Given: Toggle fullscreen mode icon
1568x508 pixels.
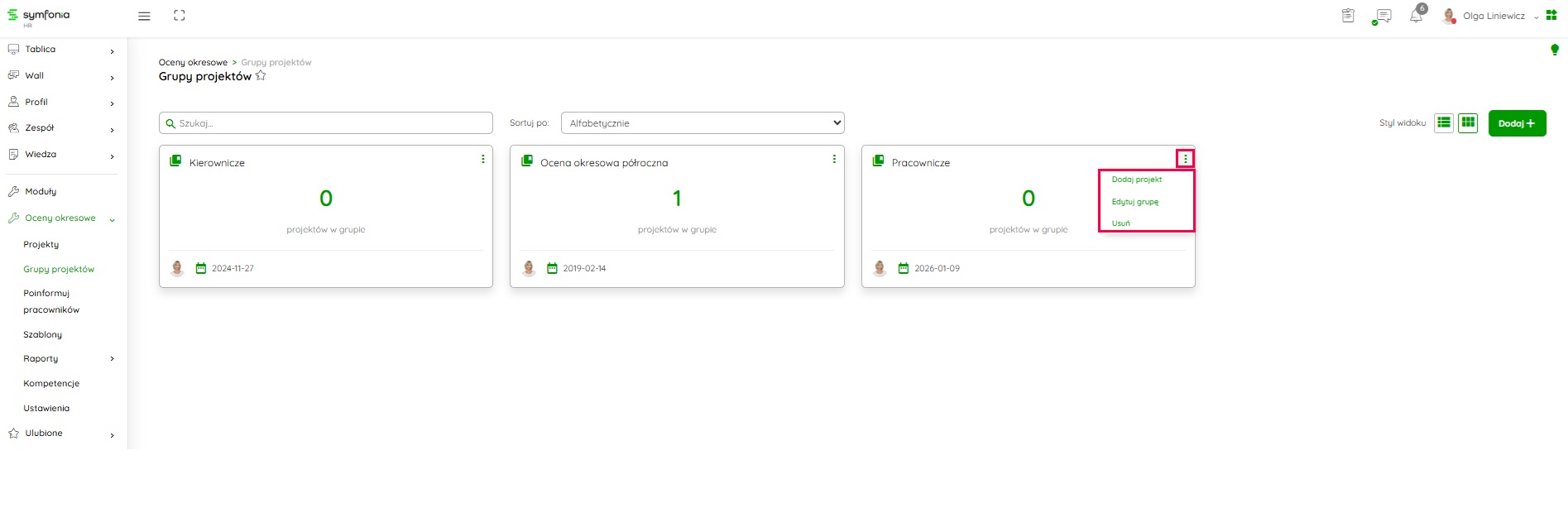Looking at the screenshot, I should (180, 16).
